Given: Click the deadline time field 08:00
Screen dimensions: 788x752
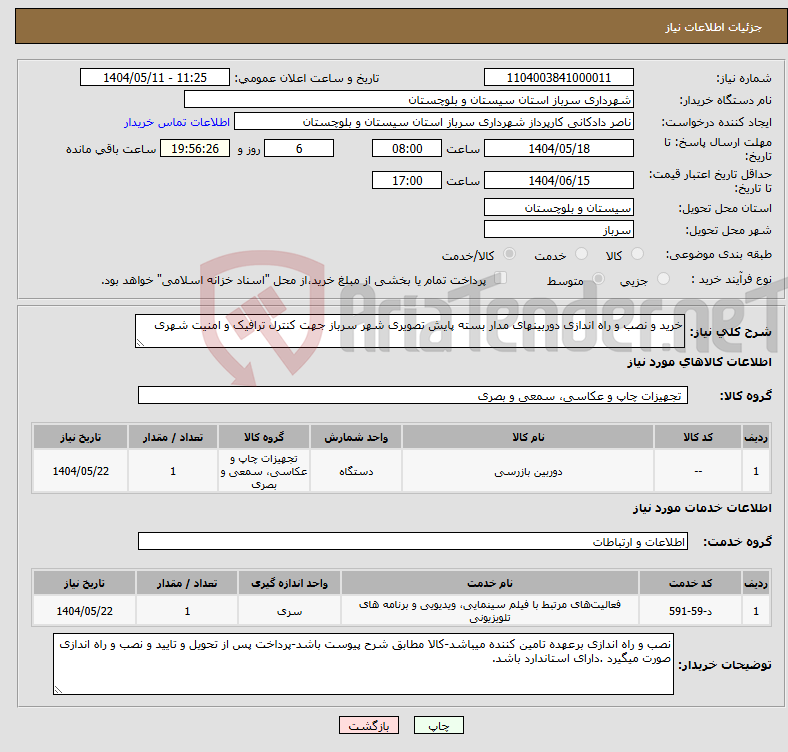Looking at the screenshot, I should (x=407, y=148).
